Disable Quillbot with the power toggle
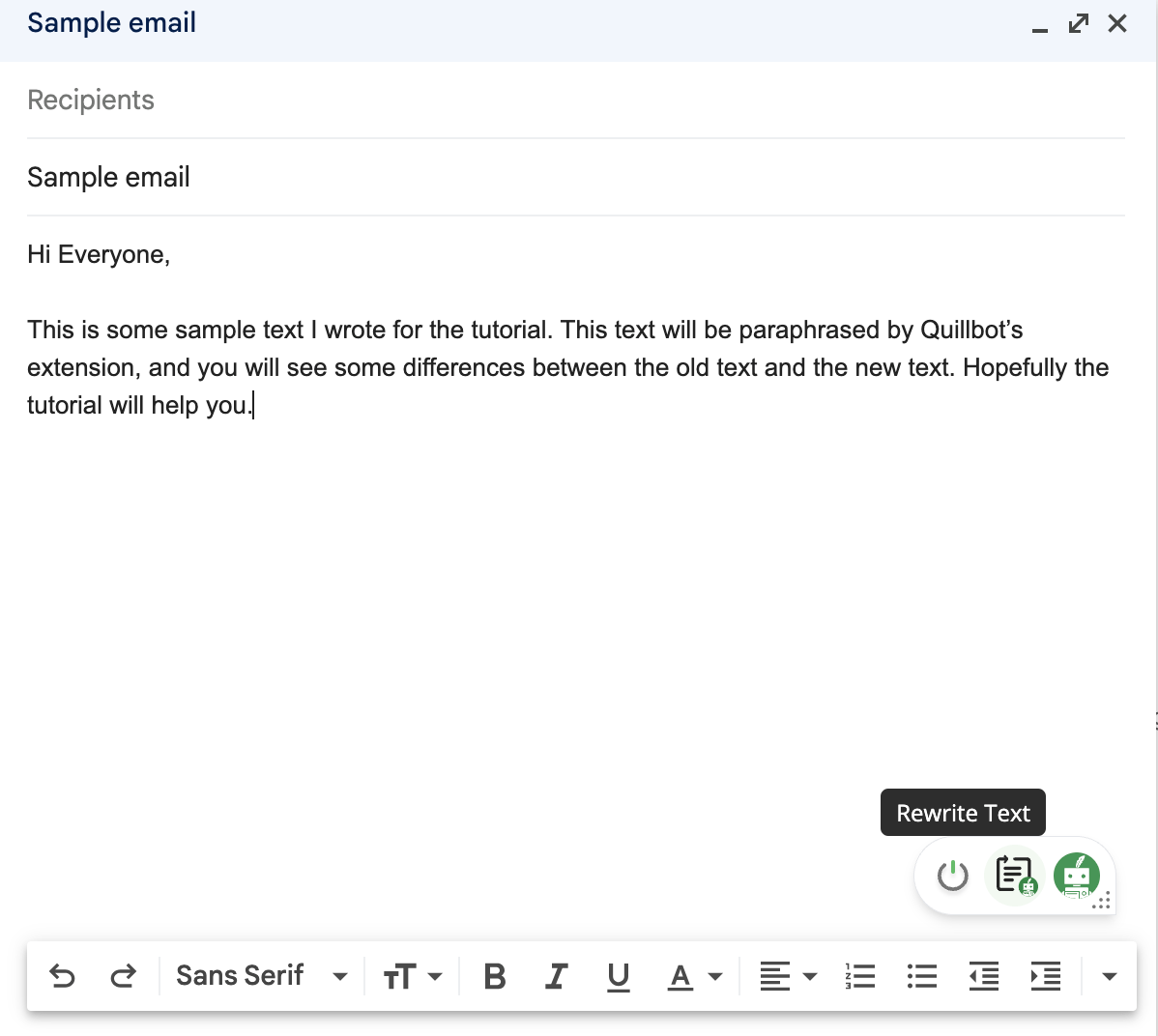1158x1036 pixels. (951, 876)
